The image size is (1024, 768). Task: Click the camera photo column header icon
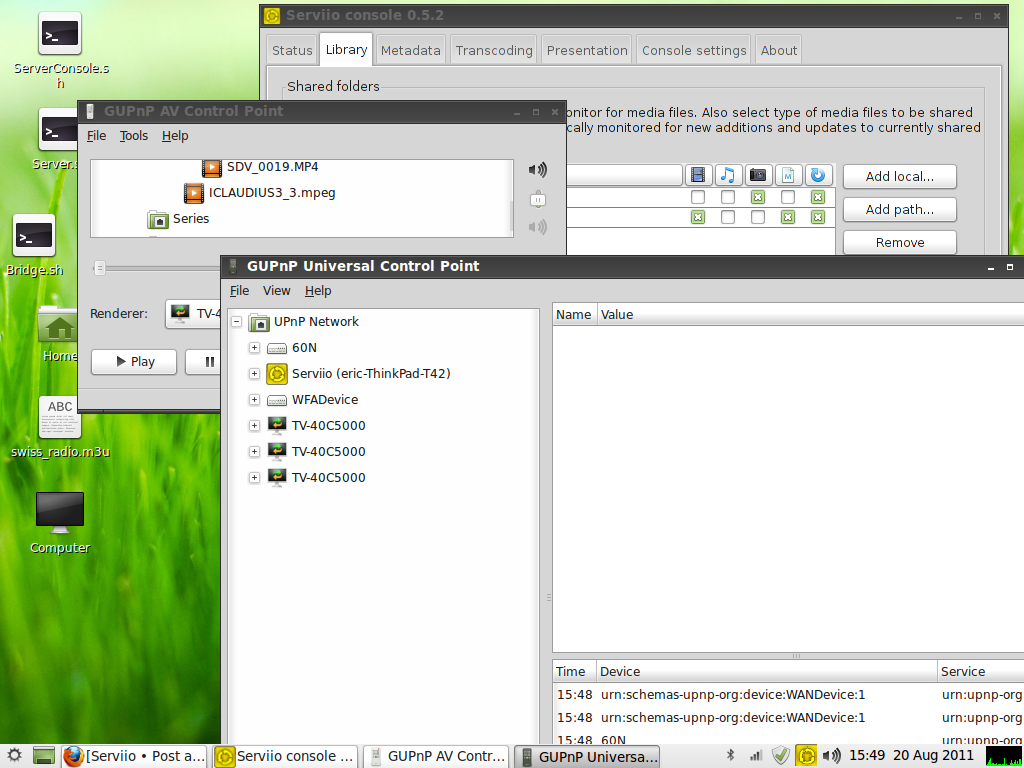(x=758, y=176)
